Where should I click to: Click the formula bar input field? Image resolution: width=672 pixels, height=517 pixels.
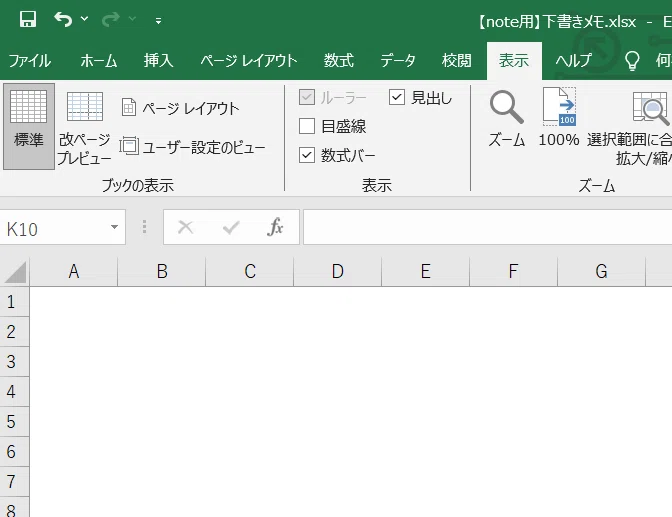pyautogui.click(x=488, y=227)
